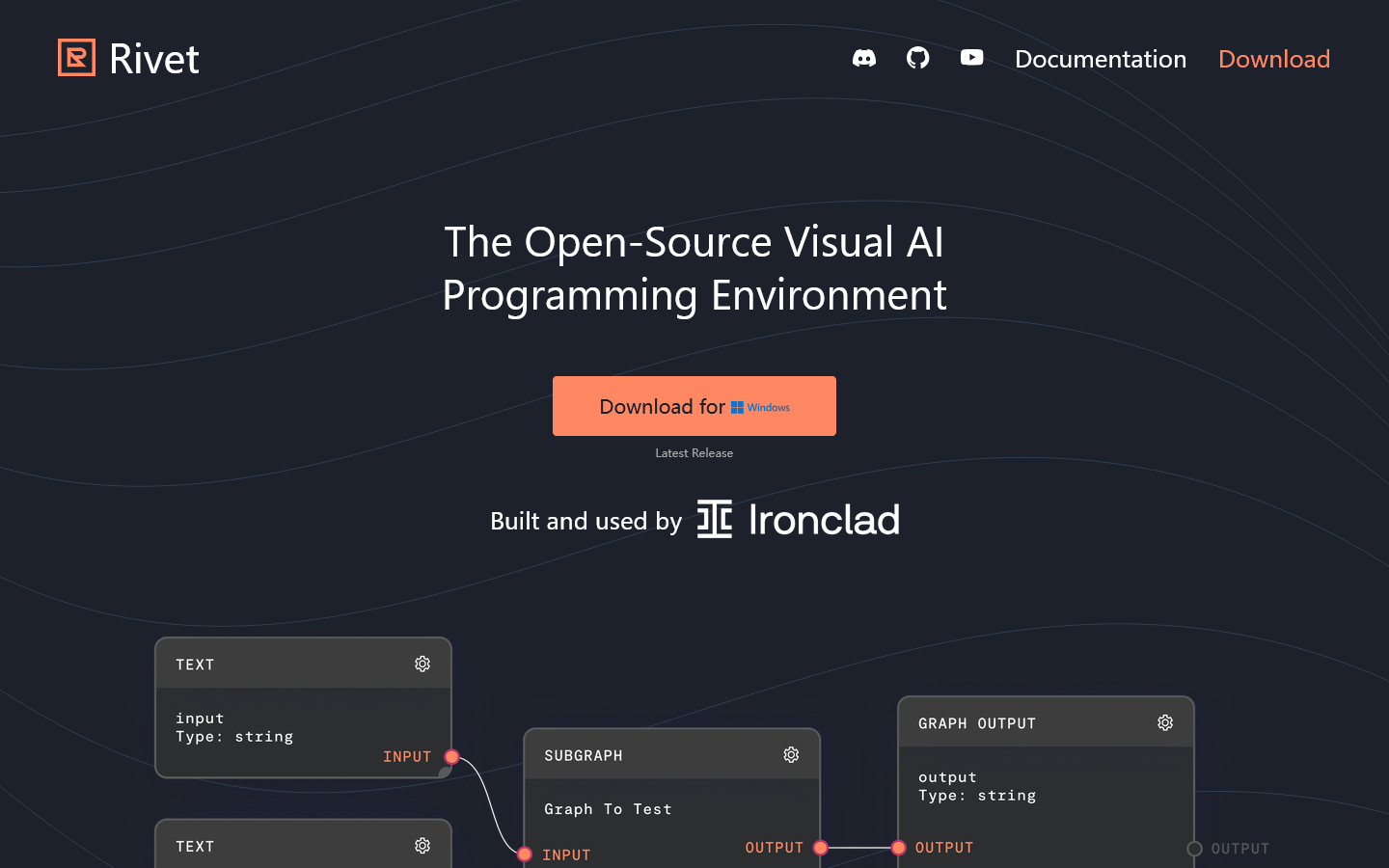Click the Ironclad logo
Screen dimensions: 1389x868
[x=799, y=520]
